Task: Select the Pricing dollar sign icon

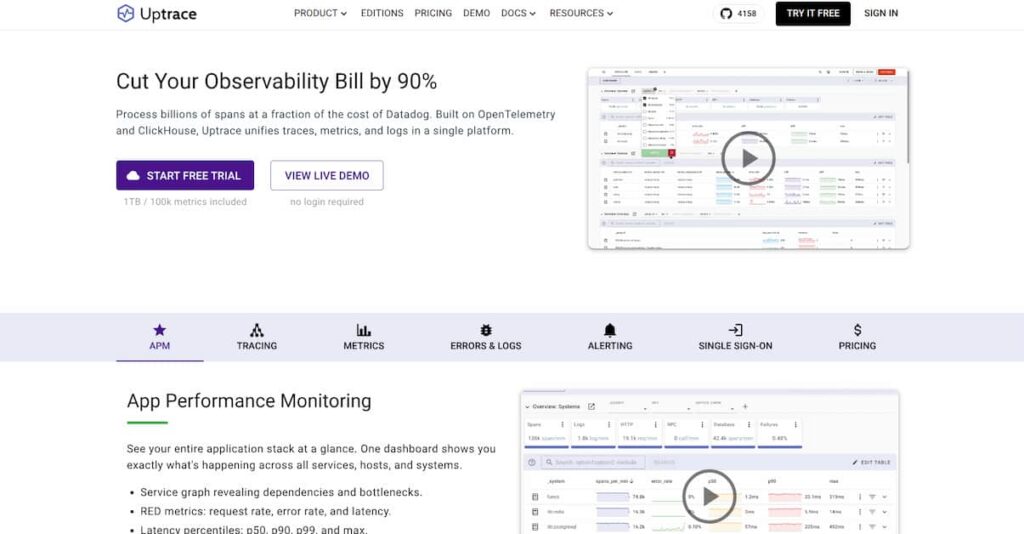Action: [x=857, y=330]
